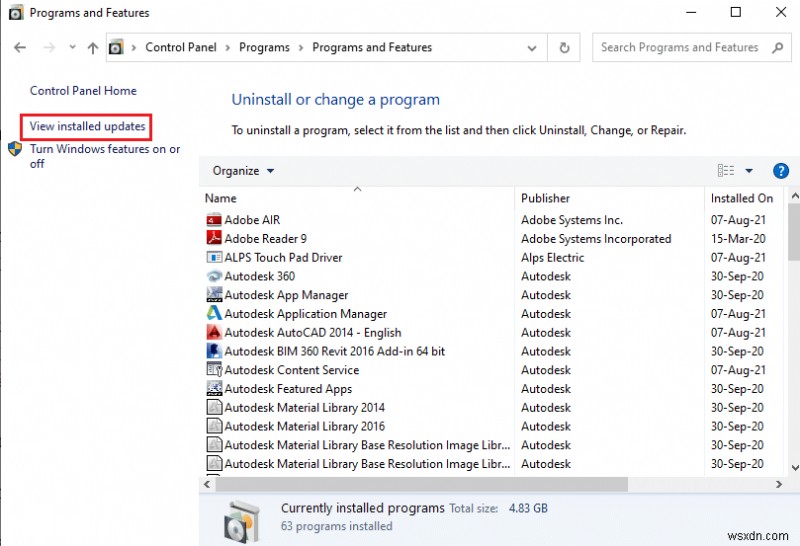Select Autodesk Material Library 2014 entry

click(x=305, y=408)
